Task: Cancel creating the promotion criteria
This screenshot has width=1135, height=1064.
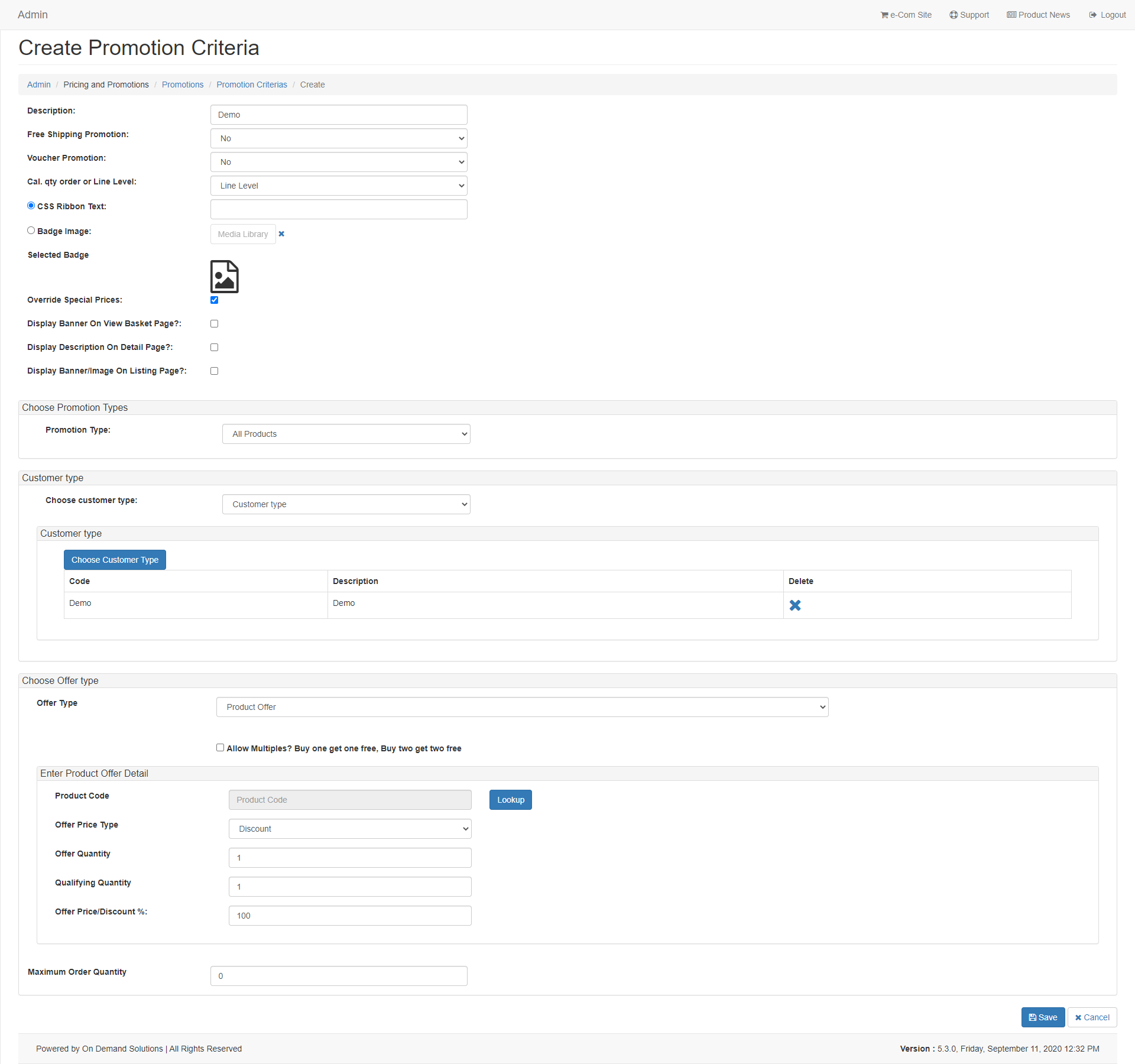Action: coord(1092,1017)
